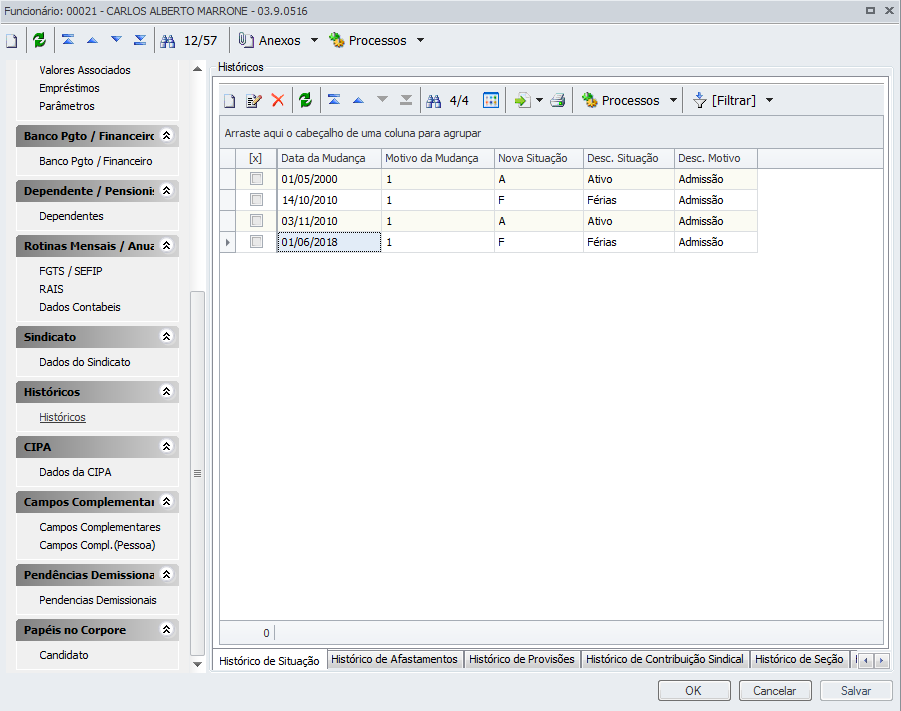Click the export icon with the green arrow
Screen dimensions: 901x711
click(522, 101)
